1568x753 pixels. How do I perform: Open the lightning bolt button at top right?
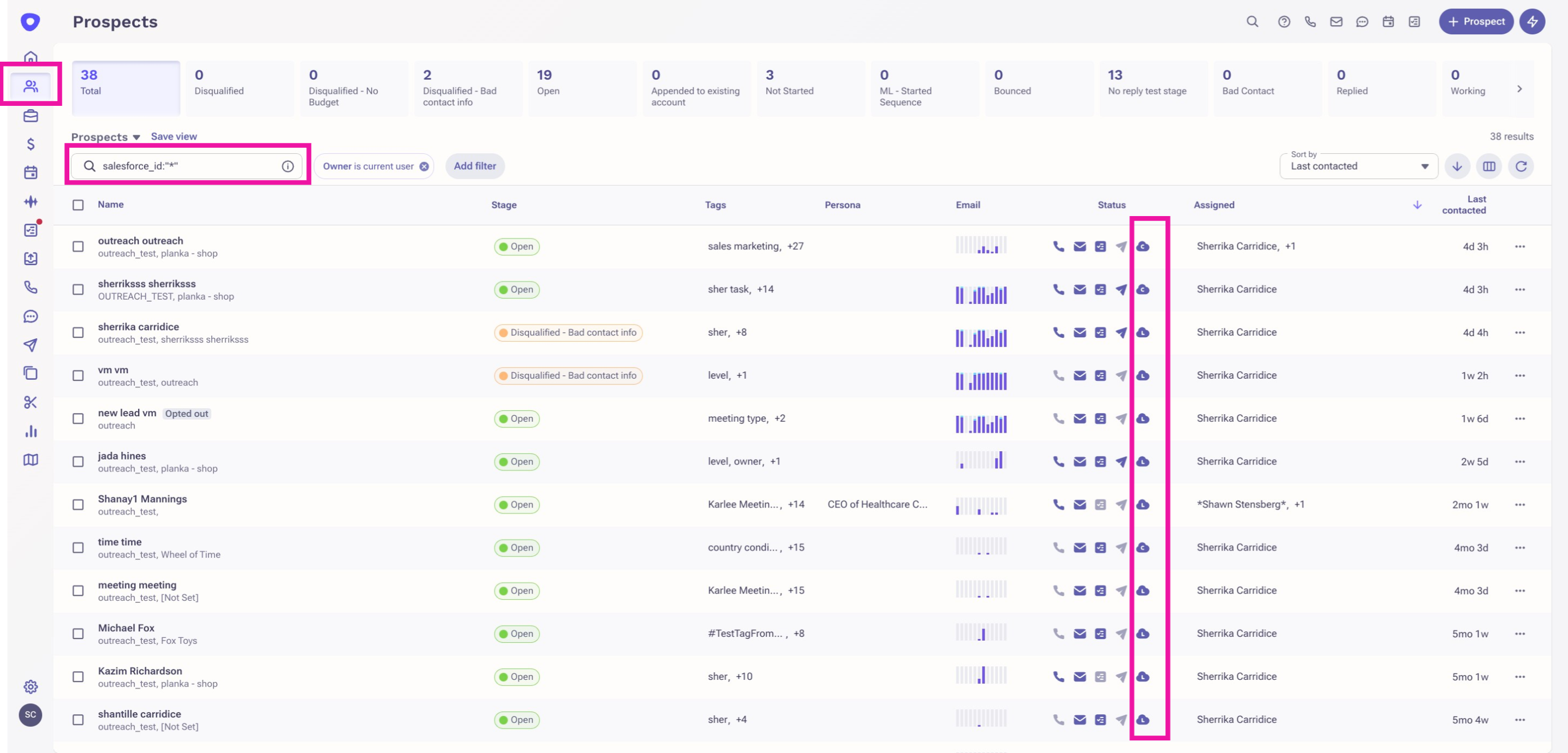[1532, 22]
